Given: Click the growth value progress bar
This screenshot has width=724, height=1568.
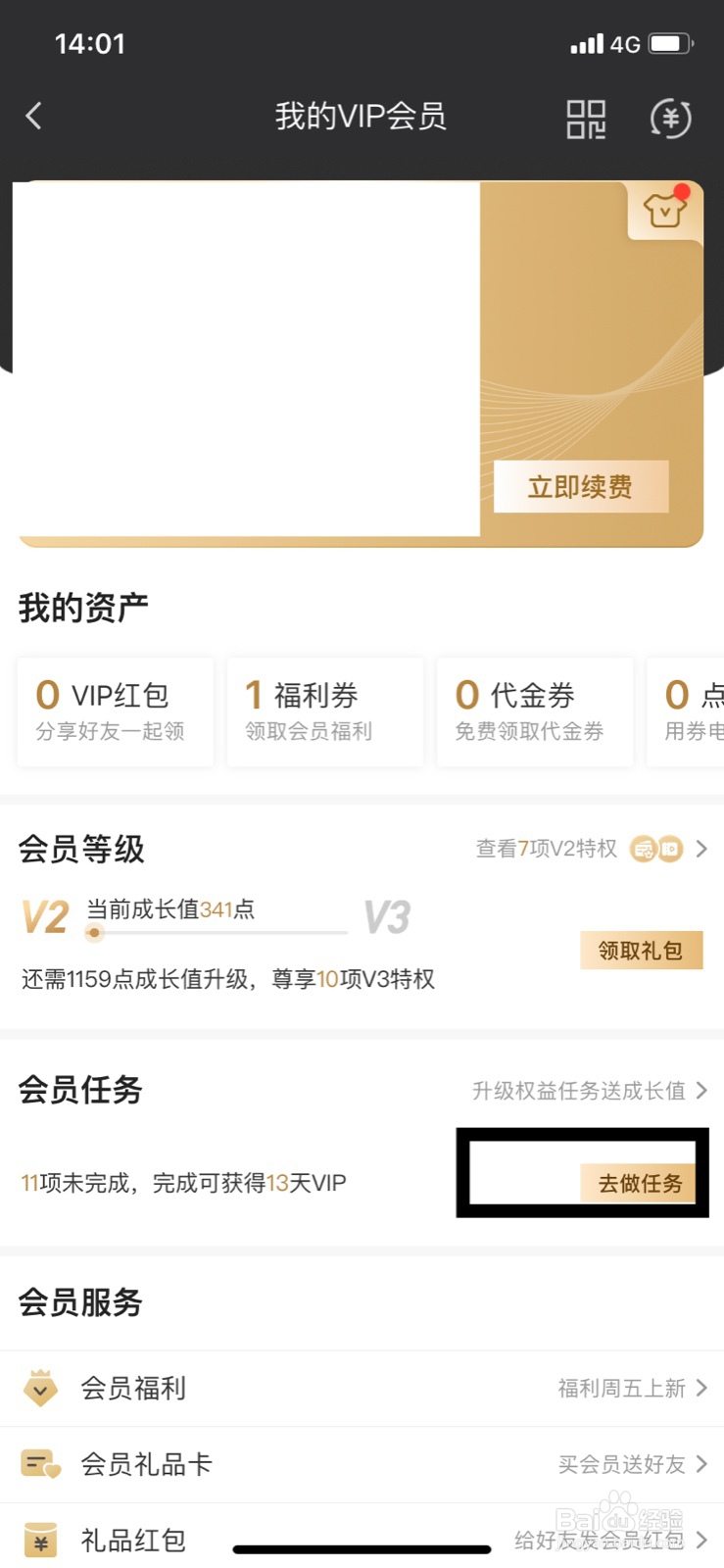Looking at the screenshot, I should 216,932.
